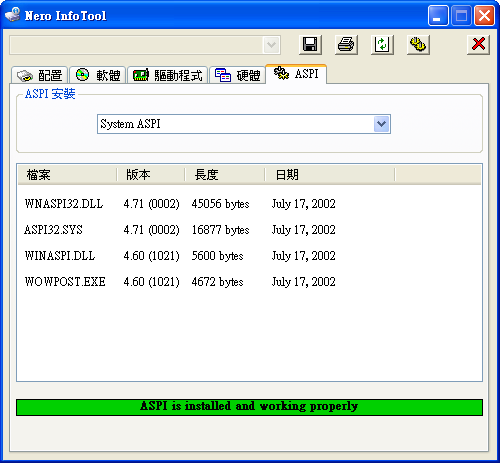The image size is (500, 463).
Task: Click version 4.60 (1021) of WOWPOST.EXE
Action: point(151,282)
